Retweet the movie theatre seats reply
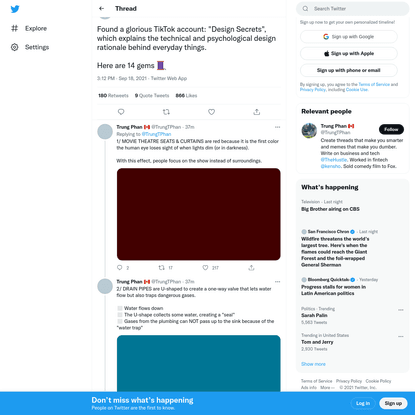415x415 pixels. (162, 268)
